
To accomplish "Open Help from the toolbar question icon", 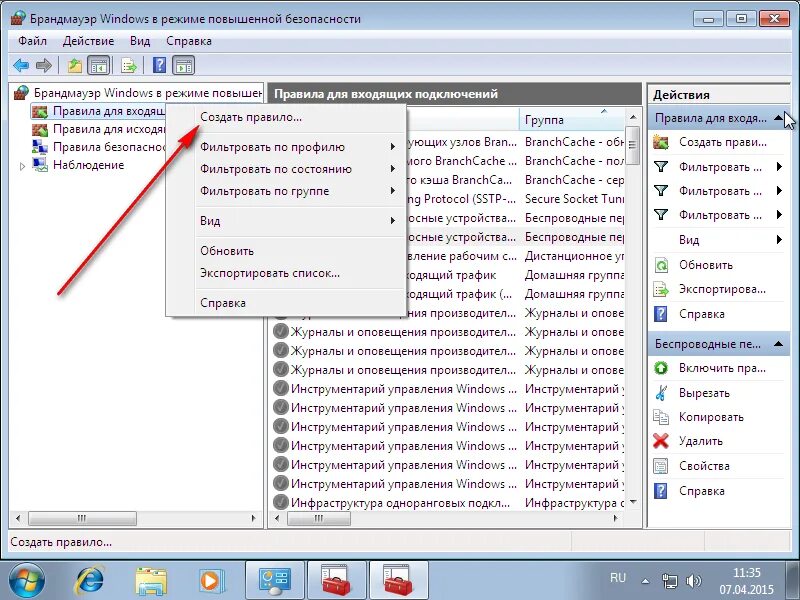I will tap(159, 65).
